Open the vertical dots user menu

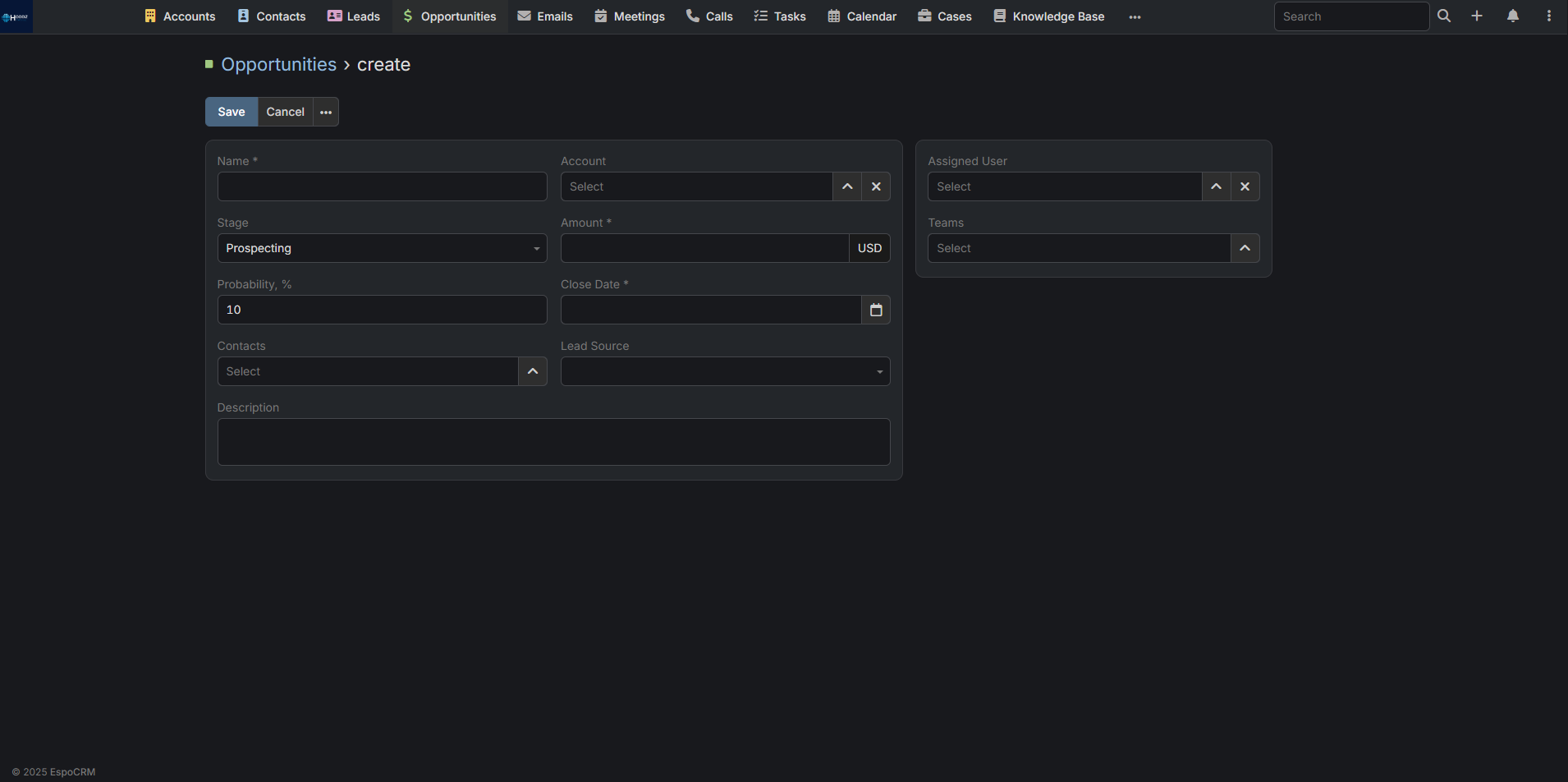1549,16
